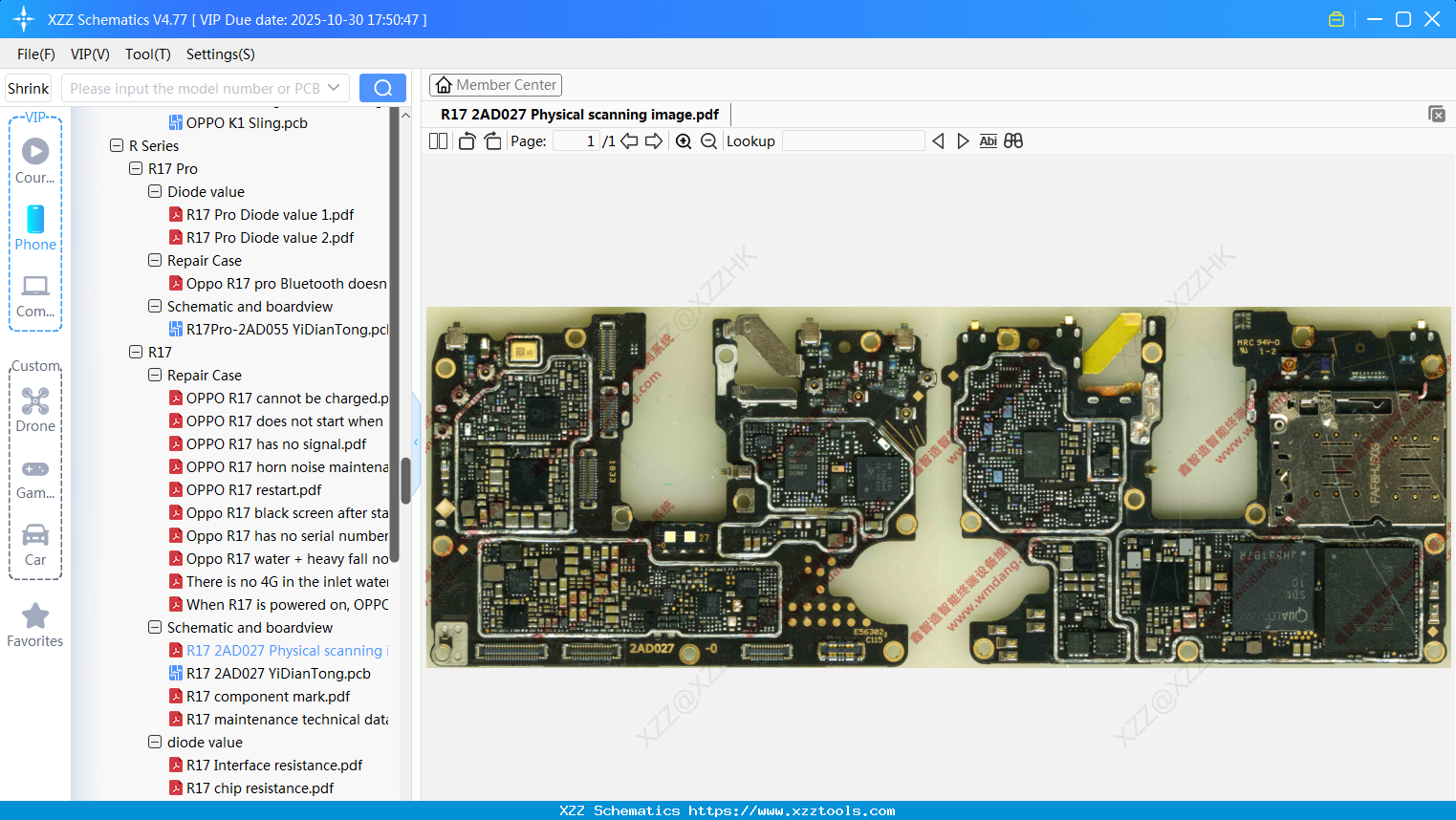1456x820 pixels.
Task: Collapse the R17 Pro node
Action: tap(136, 168)
